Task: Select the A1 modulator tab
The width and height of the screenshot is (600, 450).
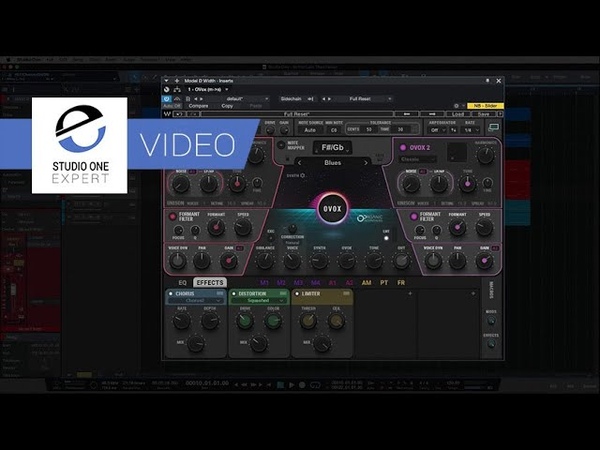Action: [x=332, y=283]
